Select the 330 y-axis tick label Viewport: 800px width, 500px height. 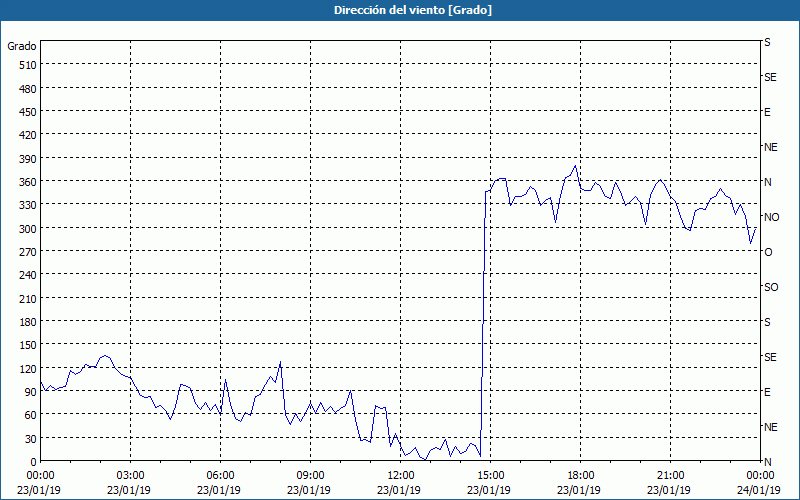click(28, 205)
